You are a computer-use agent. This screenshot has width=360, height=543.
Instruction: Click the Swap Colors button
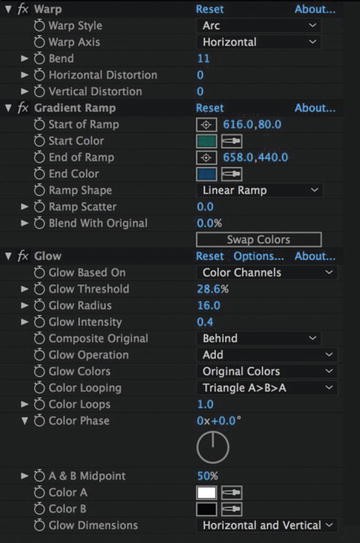click(259, 240)
